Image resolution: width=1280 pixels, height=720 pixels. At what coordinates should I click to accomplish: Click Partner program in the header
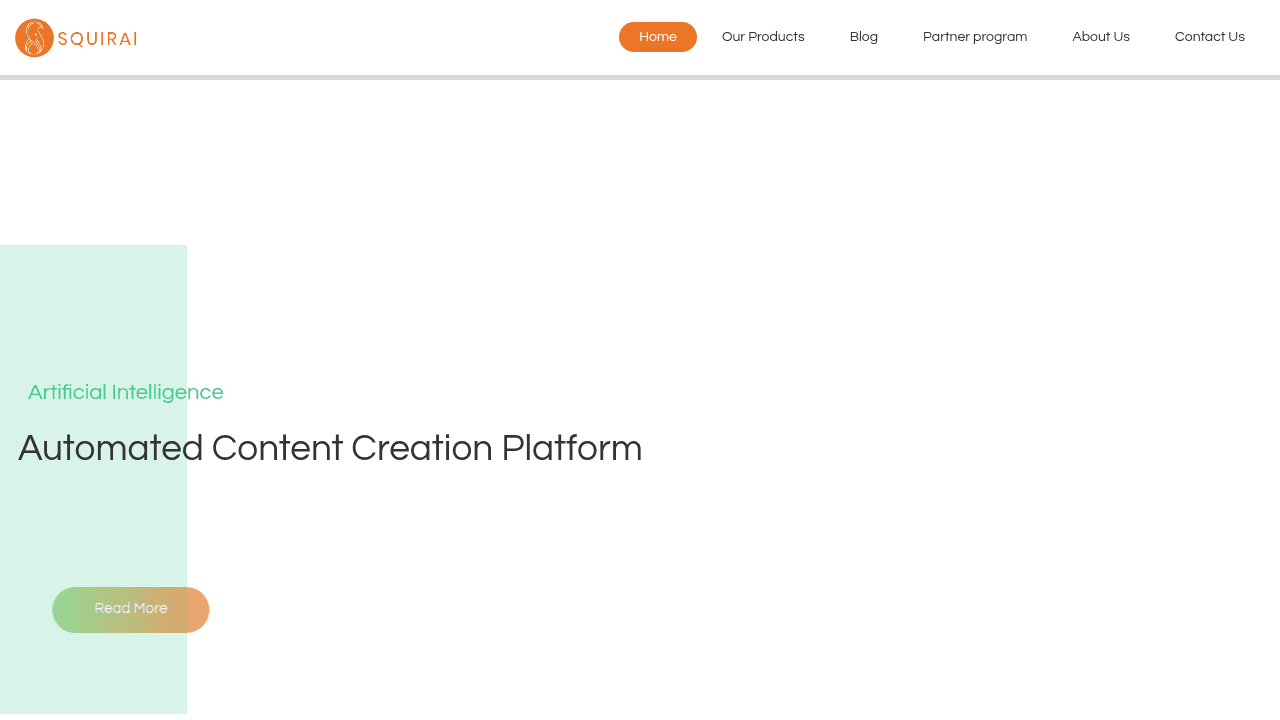(974, 36)
